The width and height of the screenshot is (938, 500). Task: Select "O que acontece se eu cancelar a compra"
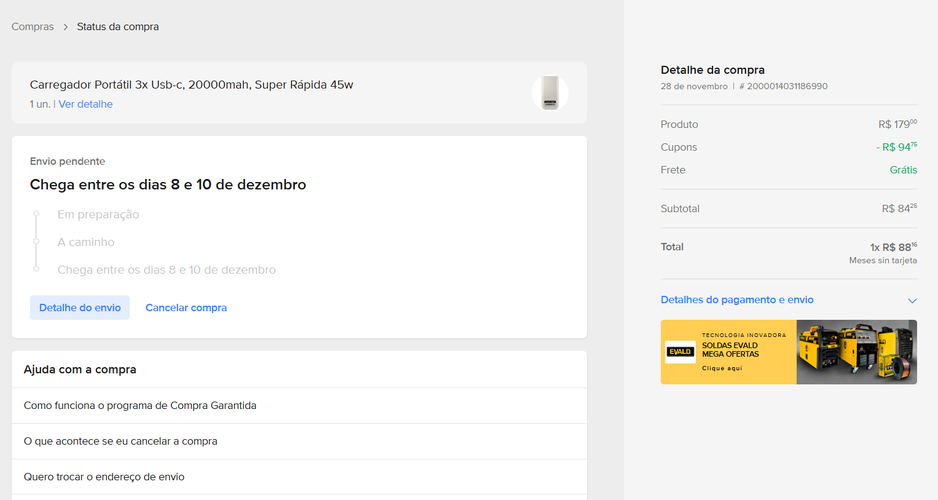121,441
